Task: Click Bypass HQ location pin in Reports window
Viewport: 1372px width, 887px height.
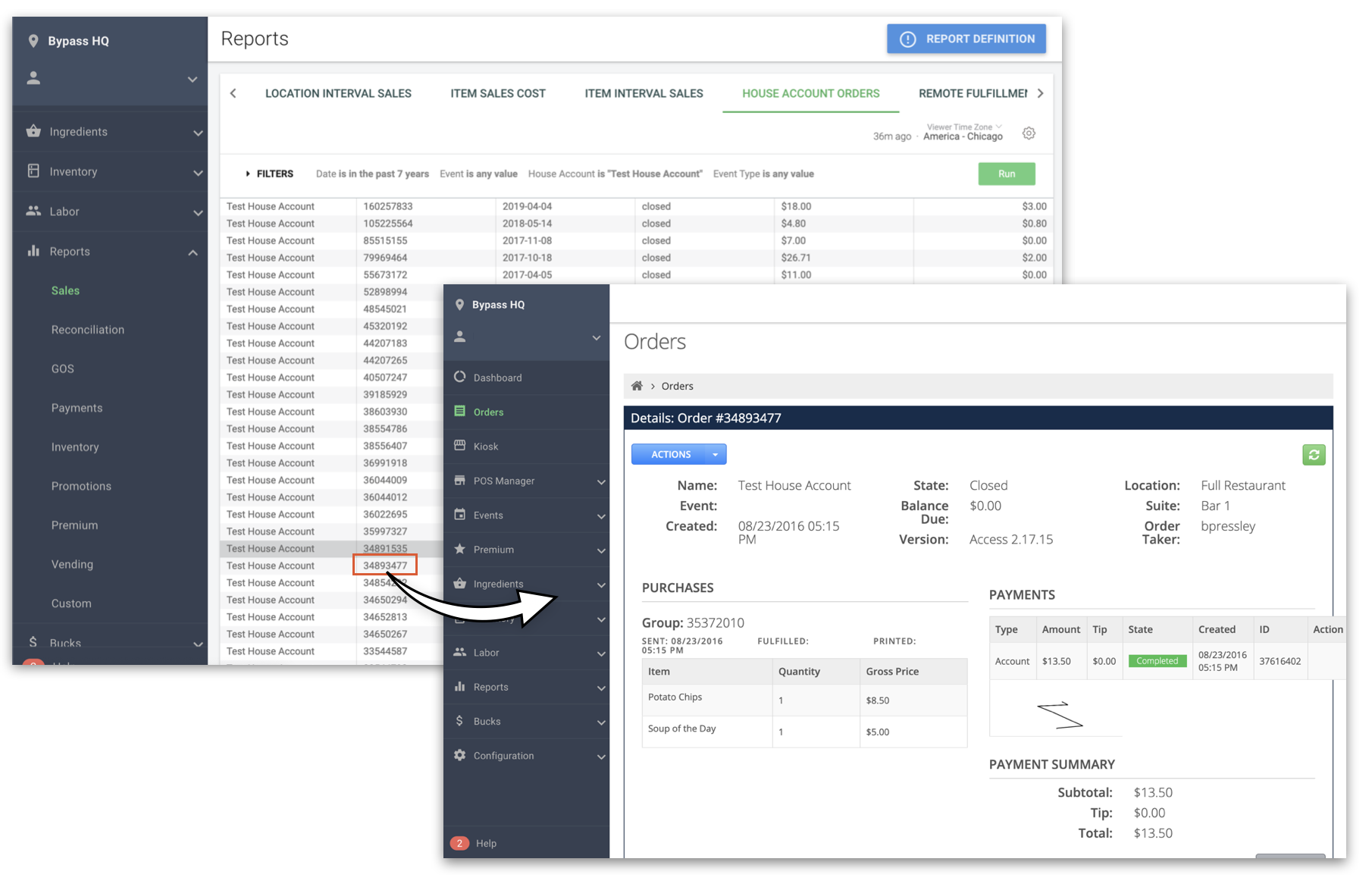Action: (33, 41)
